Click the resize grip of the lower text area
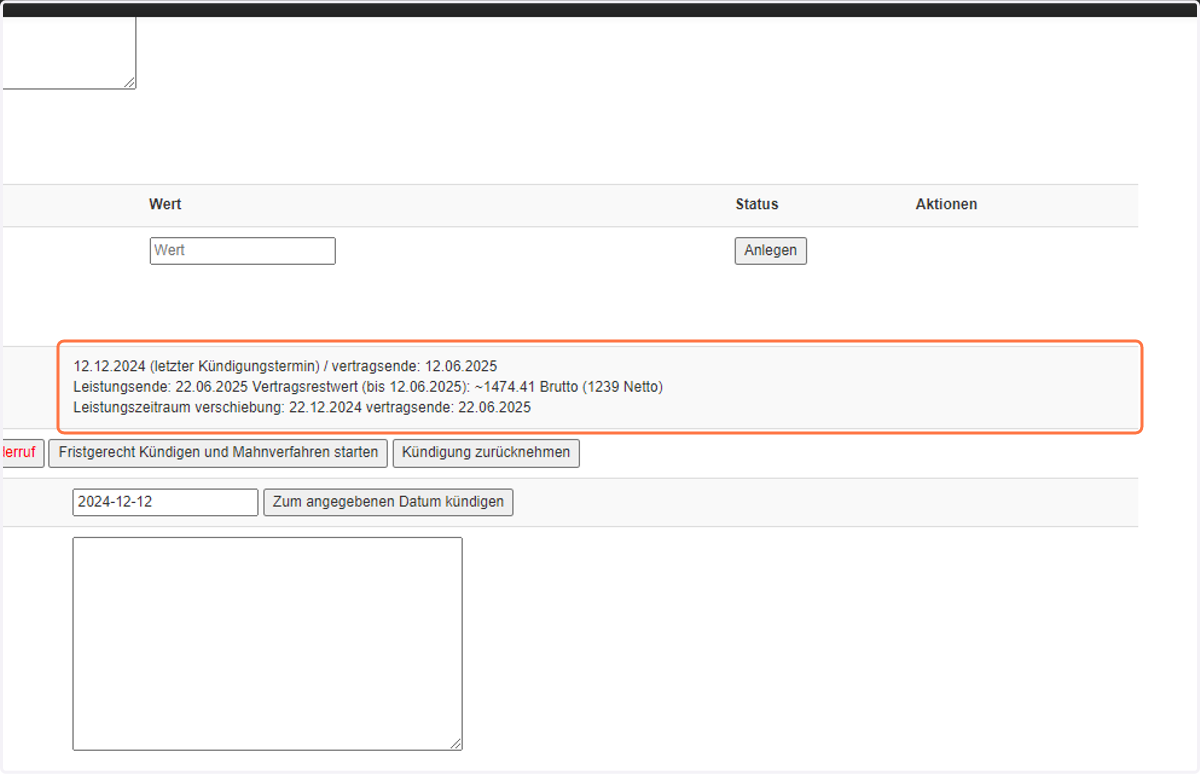Screen dimensions: 1200x774 pos(456,743)
